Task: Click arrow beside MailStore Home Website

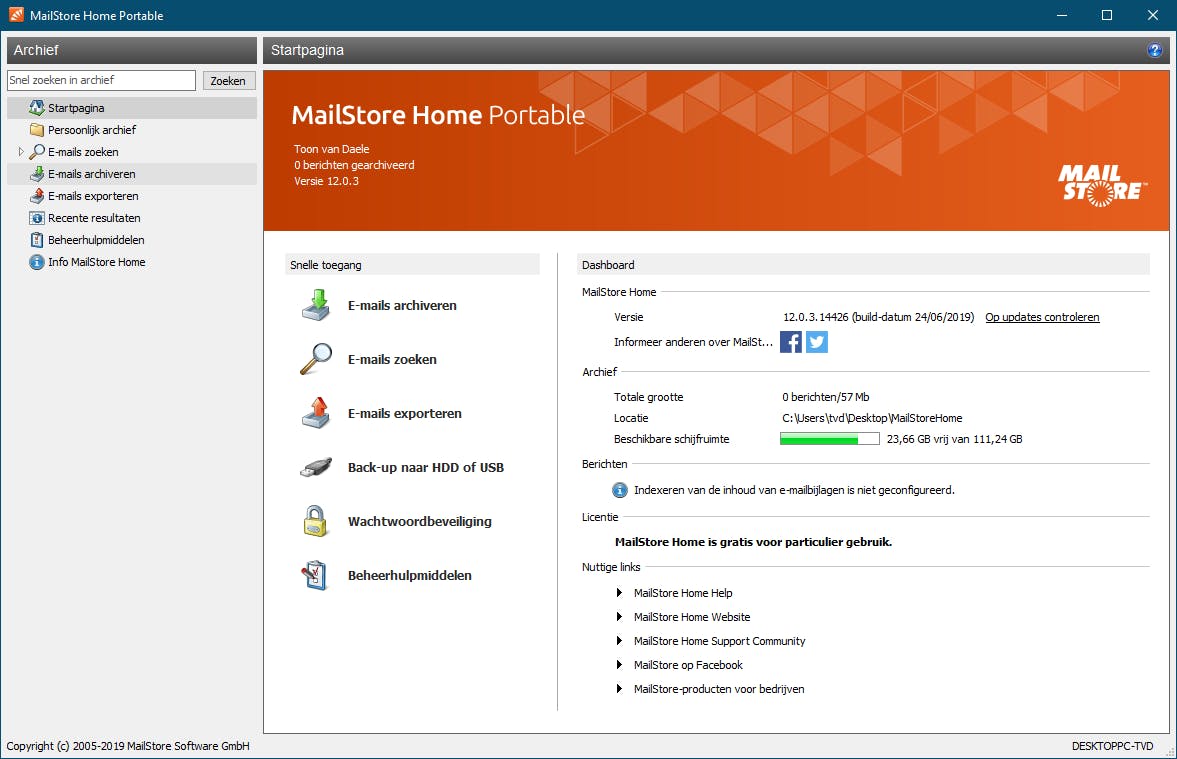Action: tap(619, 617)
